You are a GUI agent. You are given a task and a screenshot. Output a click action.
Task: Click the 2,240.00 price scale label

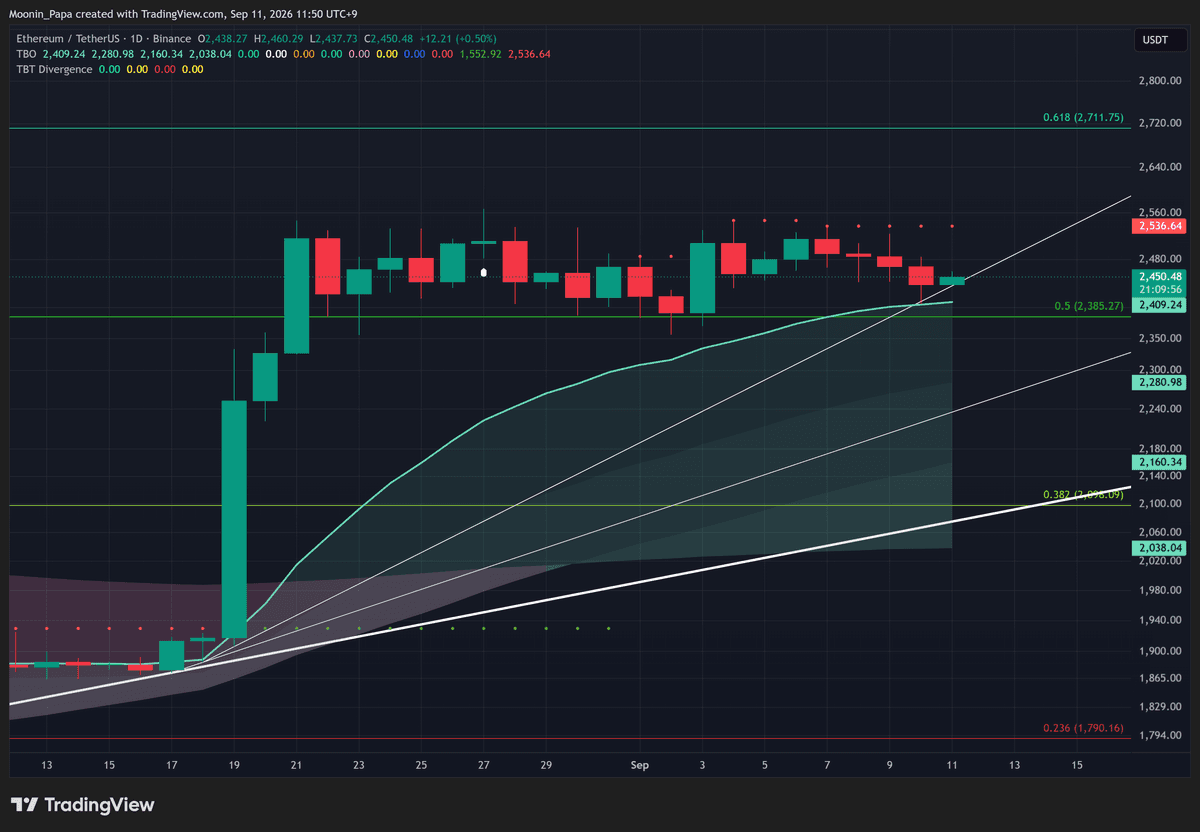[1159, 409]
